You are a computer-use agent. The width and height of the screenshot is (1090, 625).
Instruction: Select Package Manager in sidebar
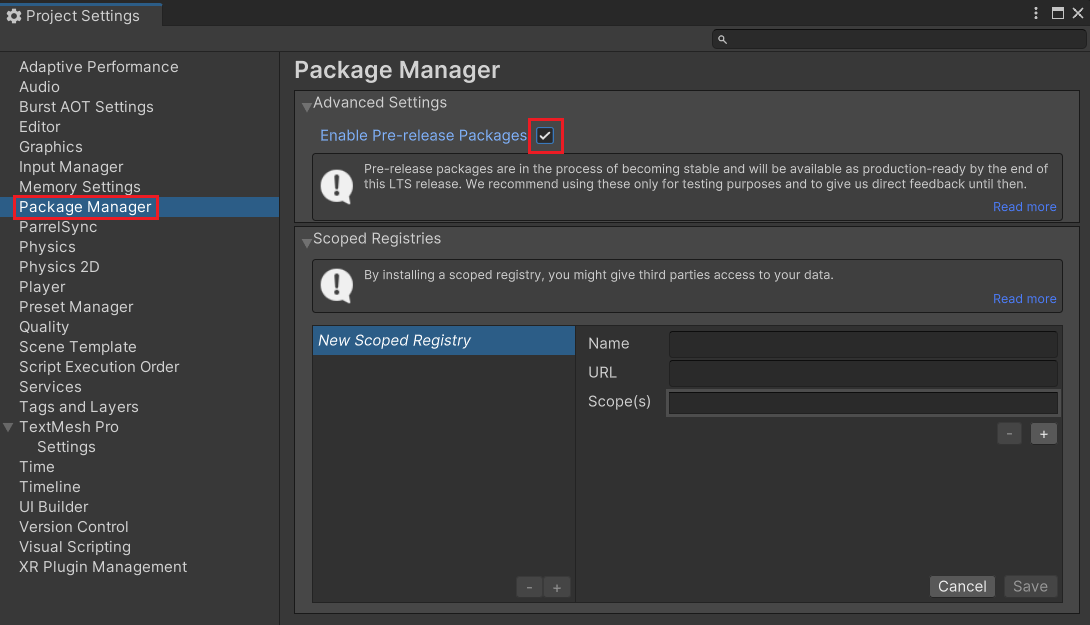pos(85,207)
